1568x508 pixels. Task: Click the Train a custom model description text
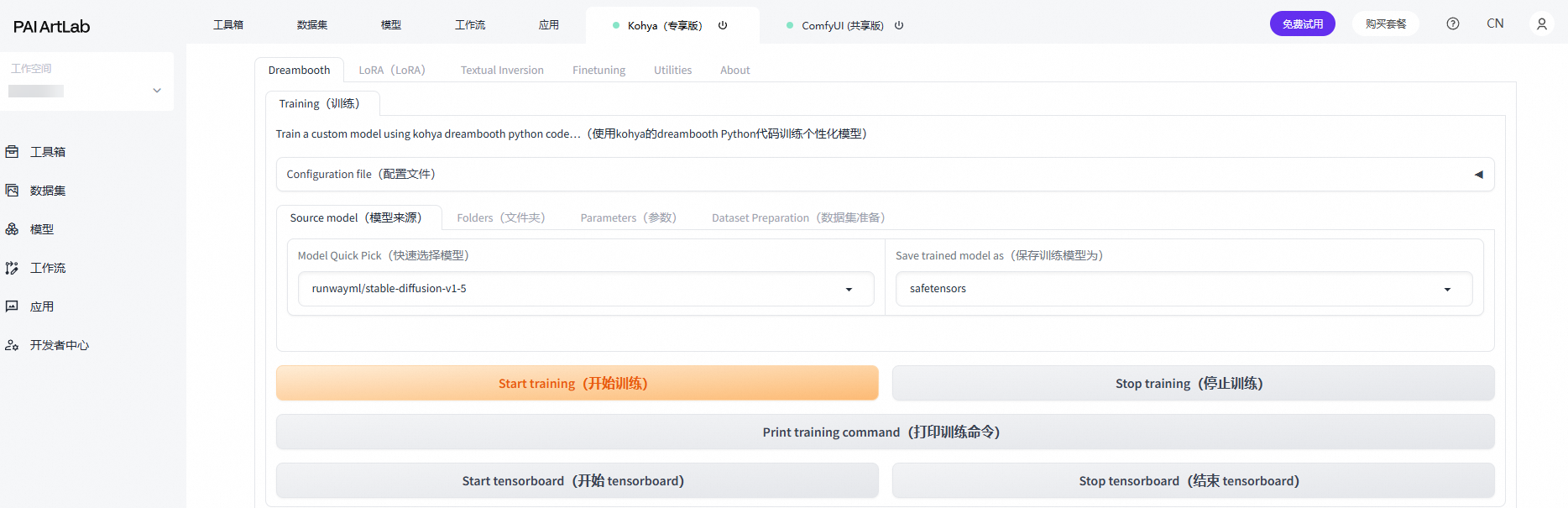point(572,134)
